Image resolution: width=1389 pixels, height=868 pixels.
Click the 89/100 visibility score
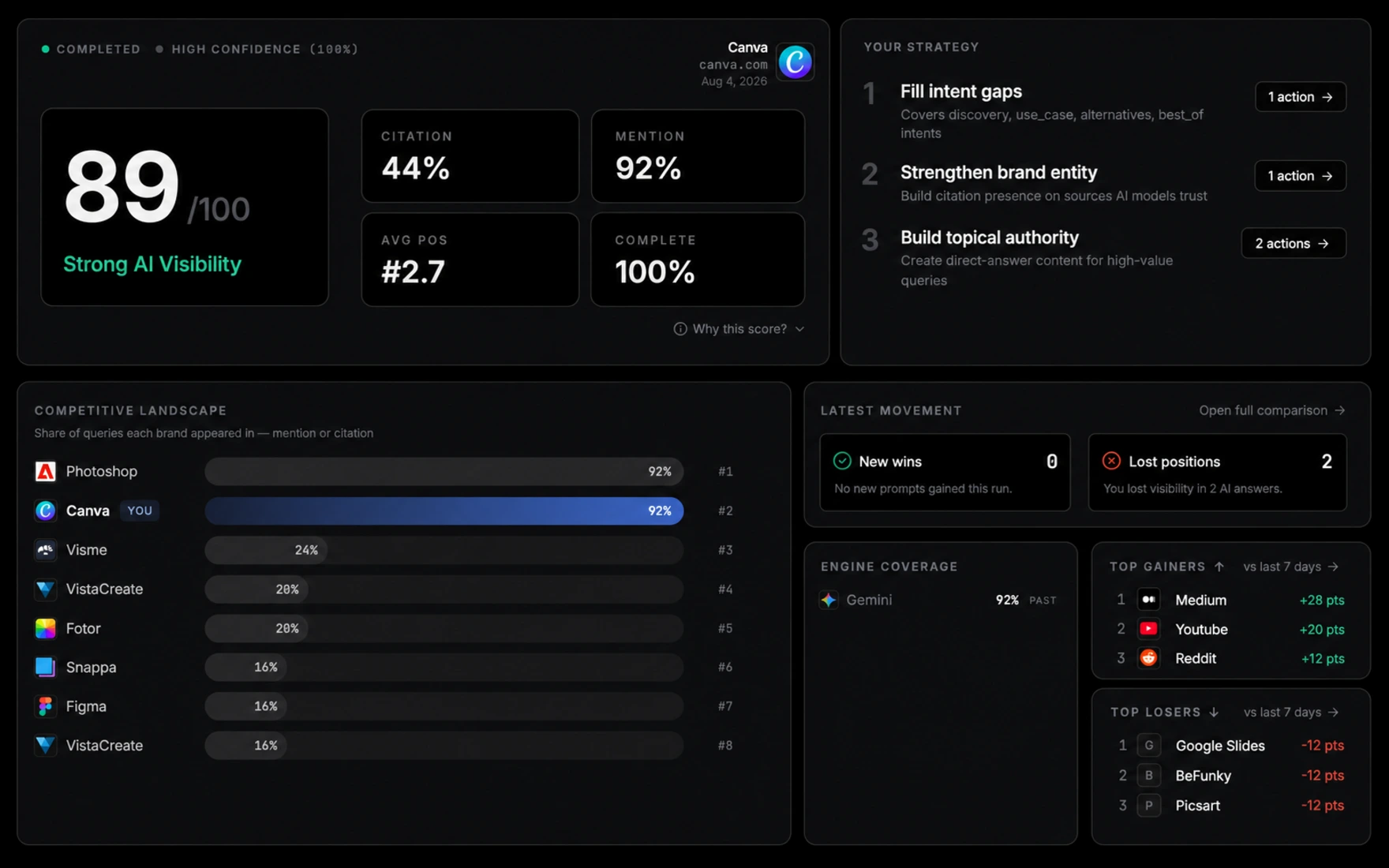point(156,189)
